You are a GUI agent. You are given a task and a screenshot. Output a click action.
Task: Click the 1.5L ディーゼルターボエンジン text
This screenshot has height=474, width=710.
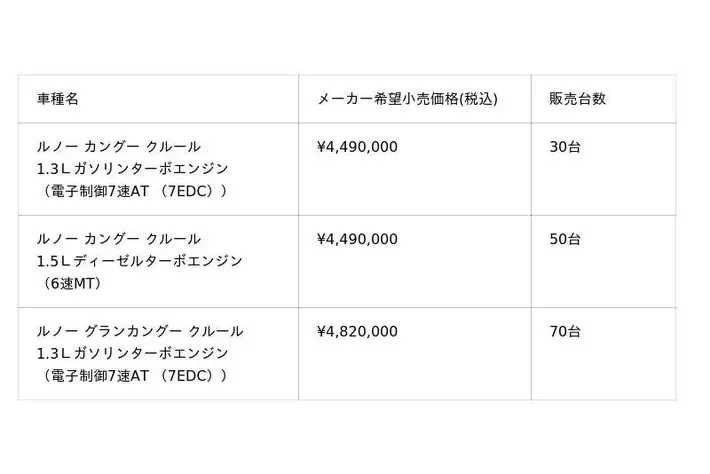(x=139, y=261)
